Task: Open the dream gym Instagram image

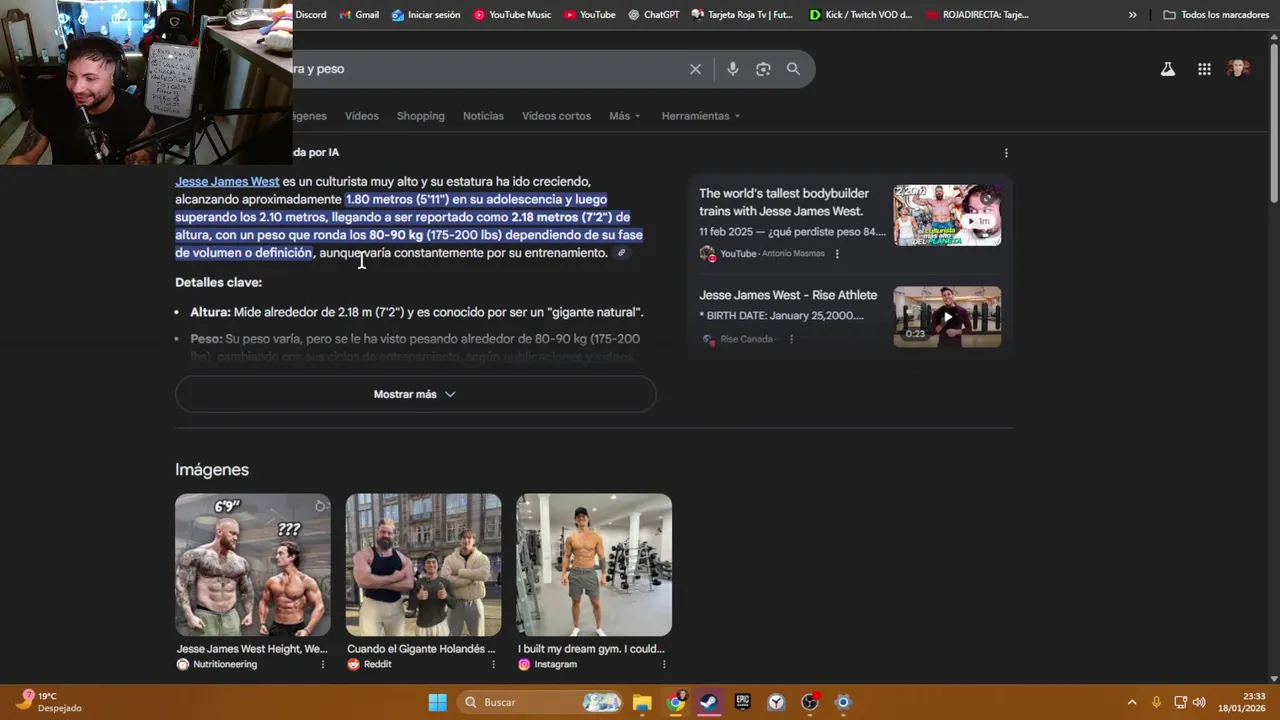Action: pos(594,565)
